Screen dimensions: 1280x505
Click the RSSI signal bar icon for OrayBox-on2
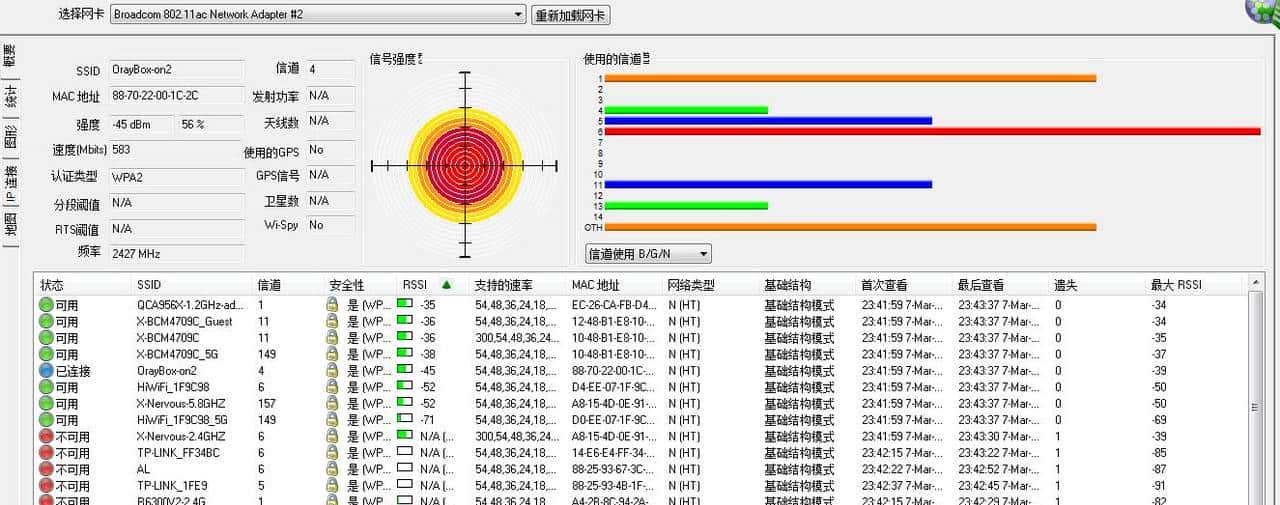pyautogui.click(x=405, y=371)
